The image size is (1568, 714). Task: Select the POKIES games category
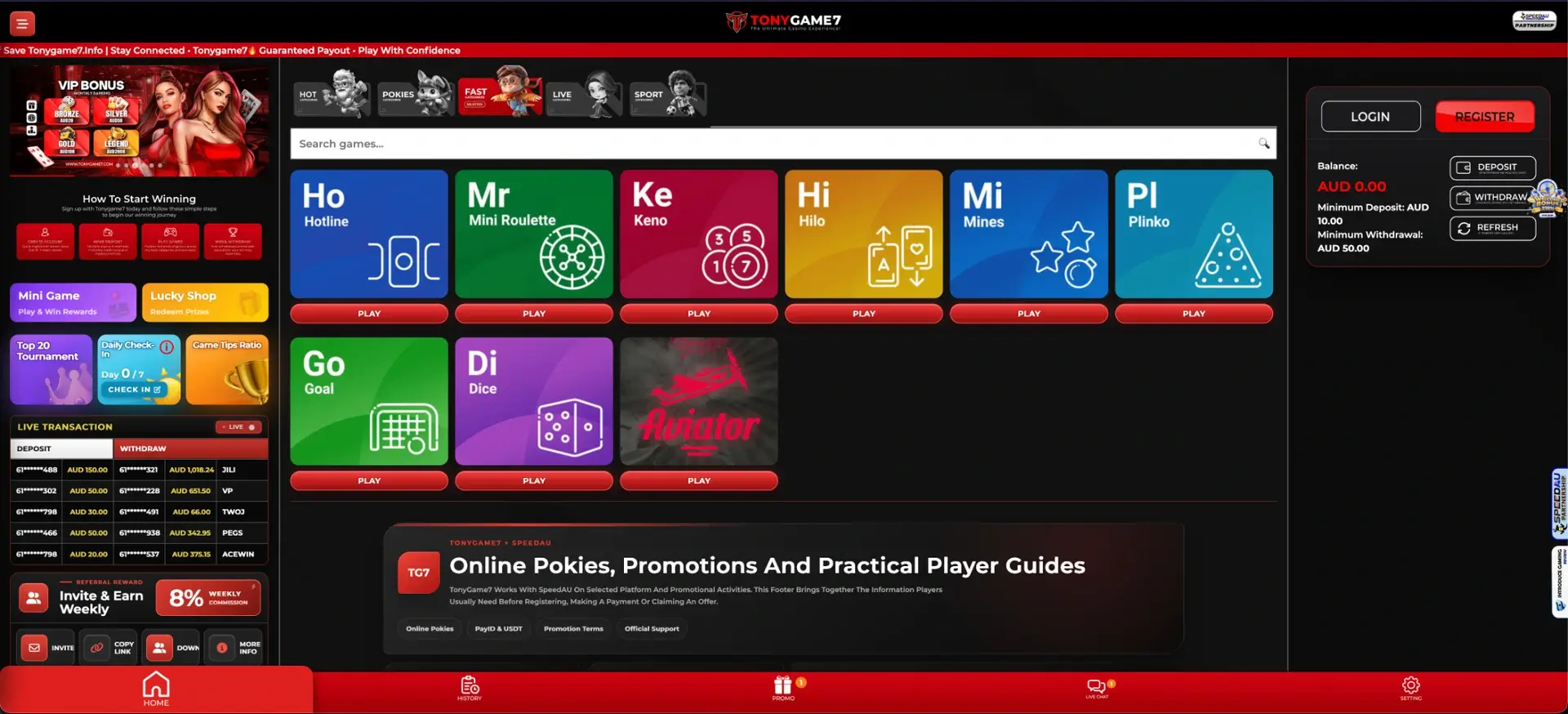[416, 94]
